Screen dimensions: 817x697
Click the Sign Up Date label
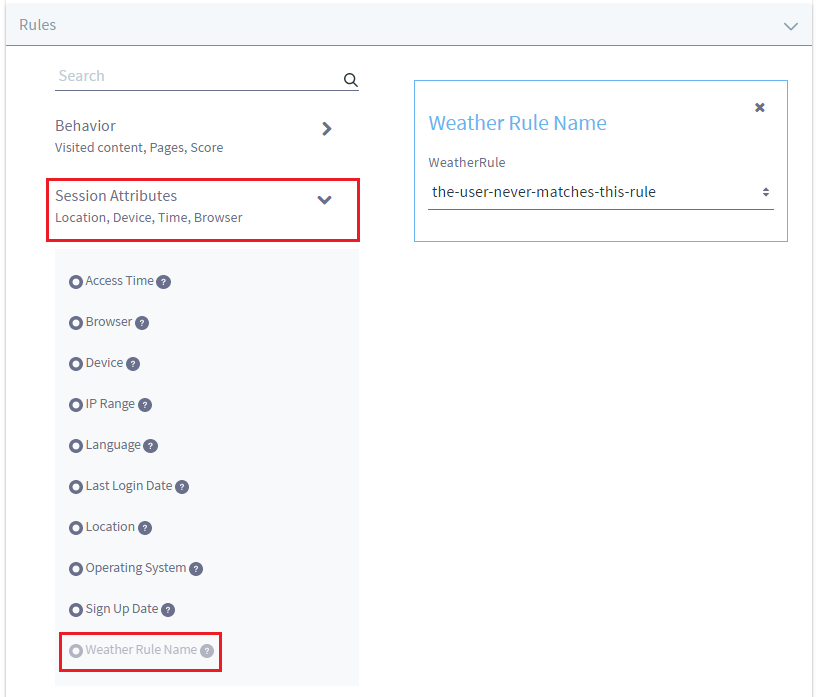pos(122,608)
